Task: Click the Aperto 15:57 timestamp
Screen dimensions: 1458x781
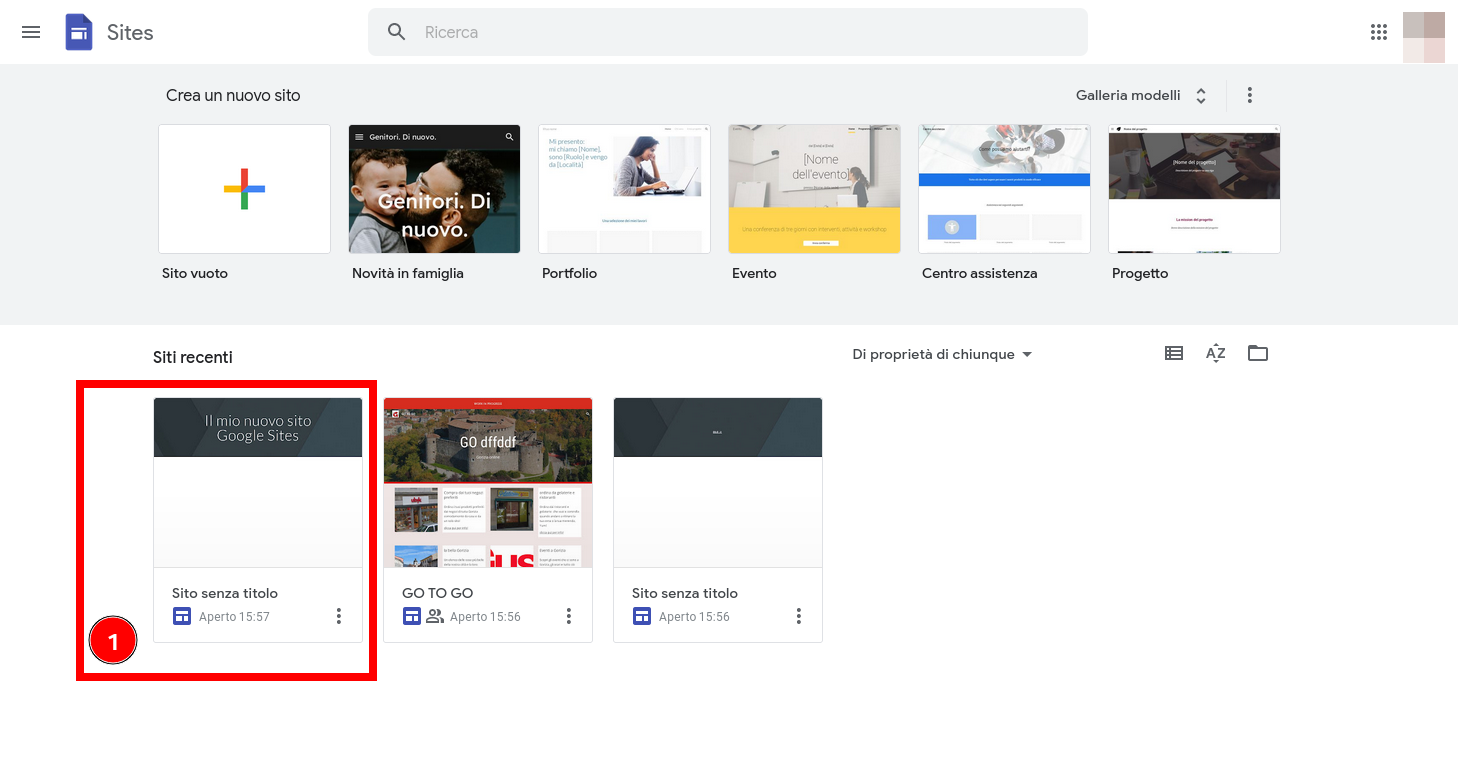Action: 234,617
